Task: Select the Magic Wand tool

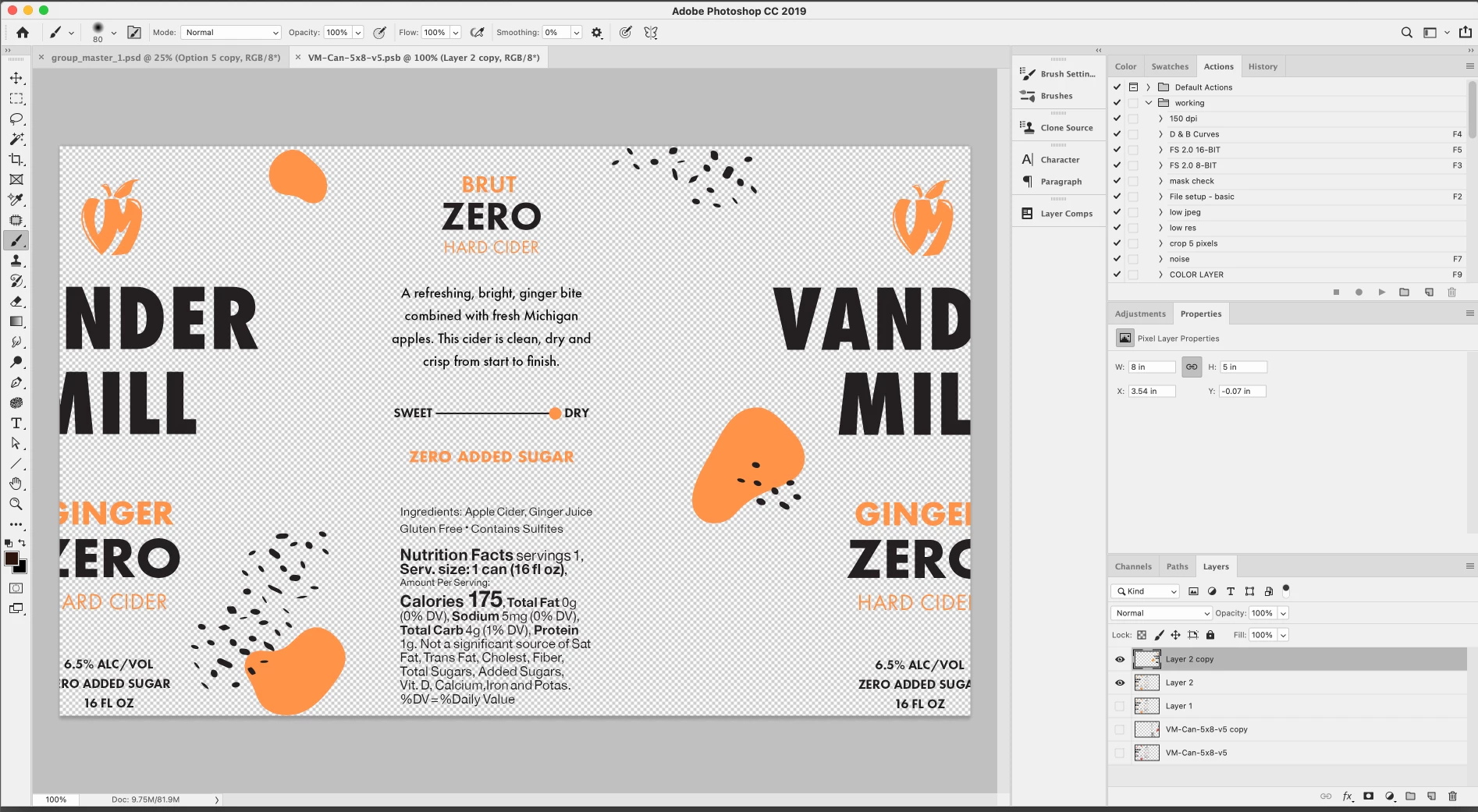Action: point(16,139)
